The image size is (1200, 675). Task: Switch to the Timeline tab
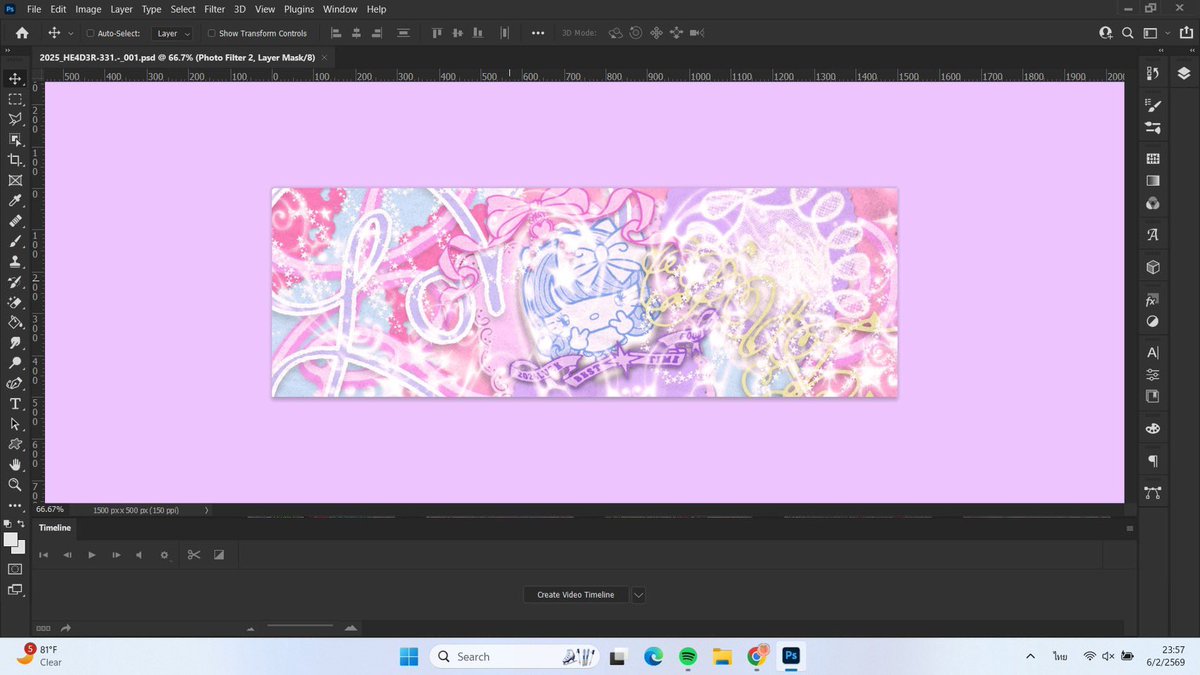(55, 528)
